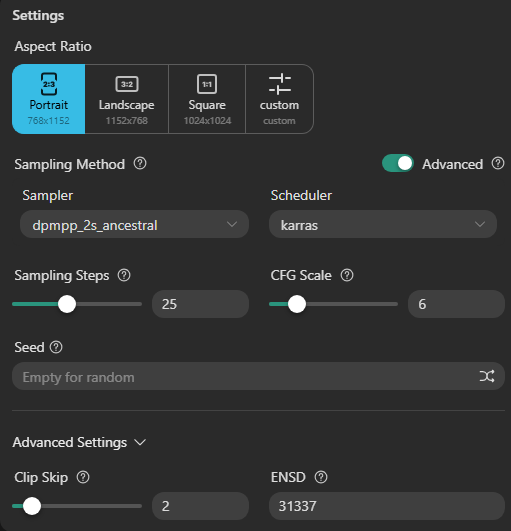Image resolution: width=511 pixels, height=531 pixels.
Task: Open the Sampler dropdown showing dpmpp_2s_ancestral
Action: tap(134, 224)
